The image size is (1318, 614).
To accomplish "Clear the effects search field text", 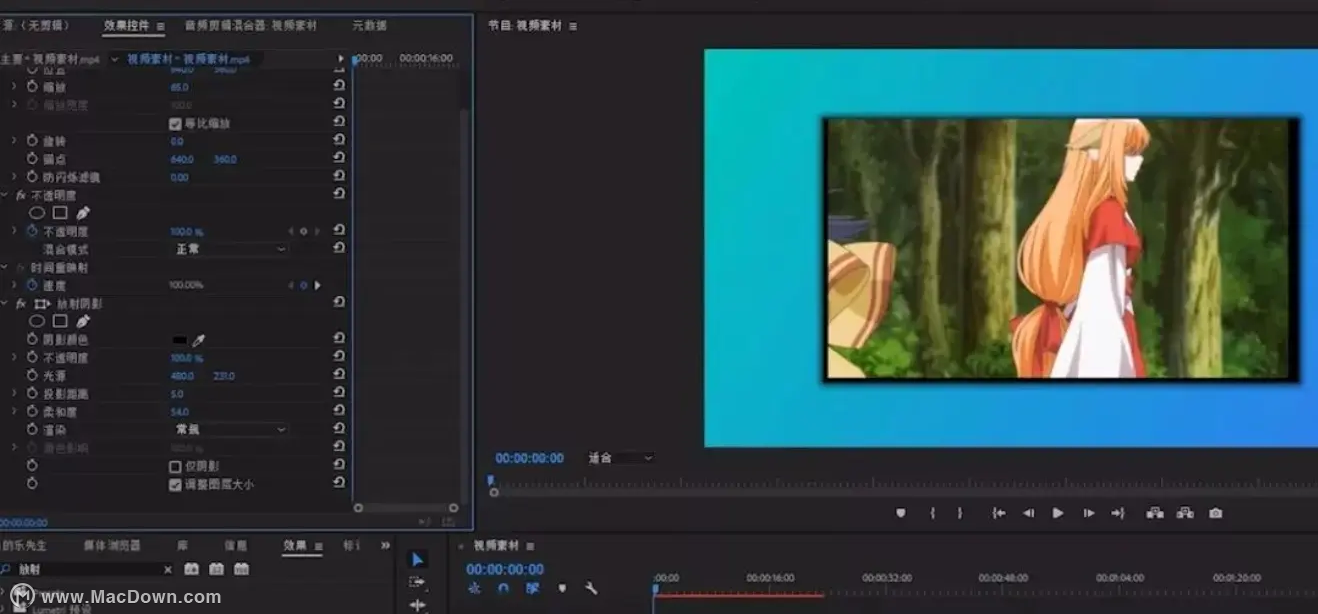I will point(167,569).
